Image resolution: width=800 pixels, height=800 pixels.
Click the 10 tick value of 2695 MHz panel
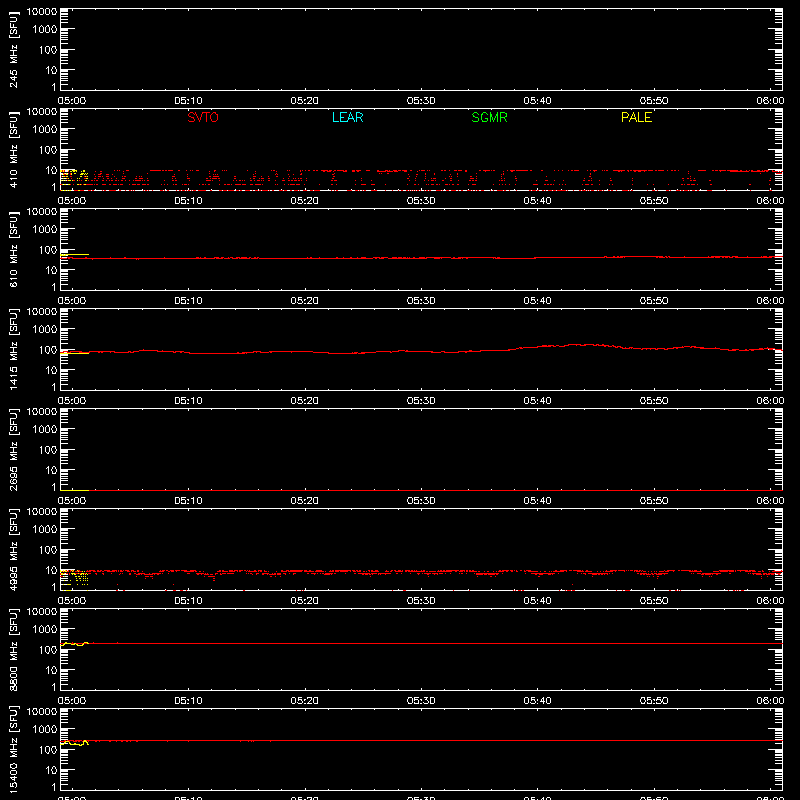(x=51, y=470)
